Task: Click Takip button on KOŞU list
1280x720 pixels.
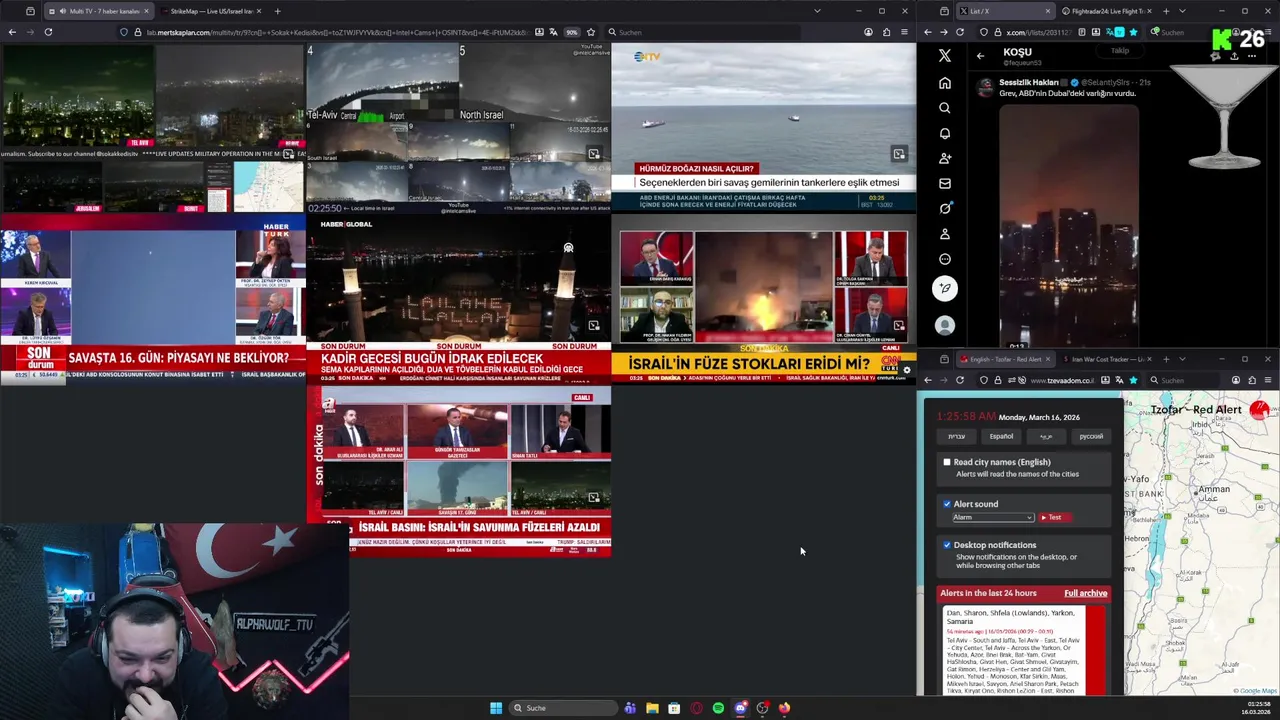Action: click(1120, 51)
